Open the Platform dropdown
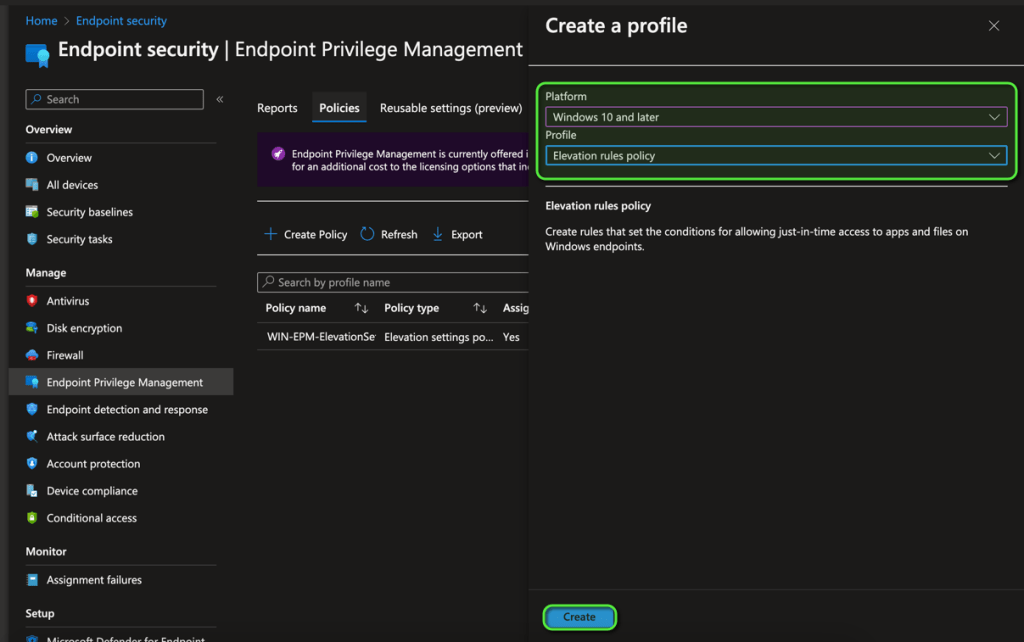The image size is (1024, 642). [776, 117]
